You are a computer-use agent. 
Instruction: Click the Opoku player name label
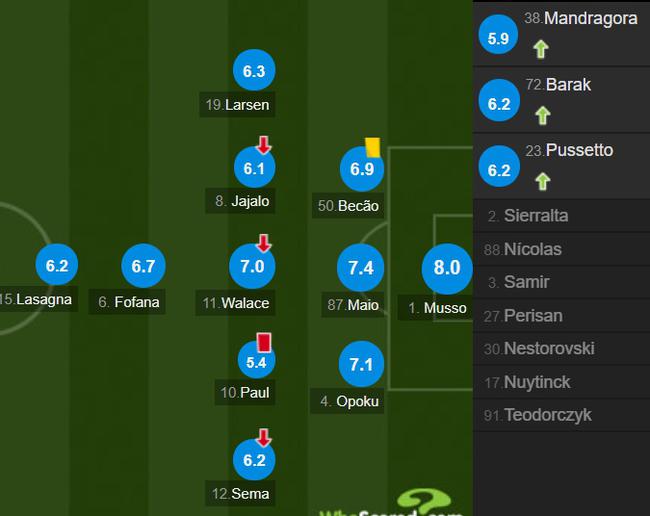pyautogui.click(x=347, y=401)
